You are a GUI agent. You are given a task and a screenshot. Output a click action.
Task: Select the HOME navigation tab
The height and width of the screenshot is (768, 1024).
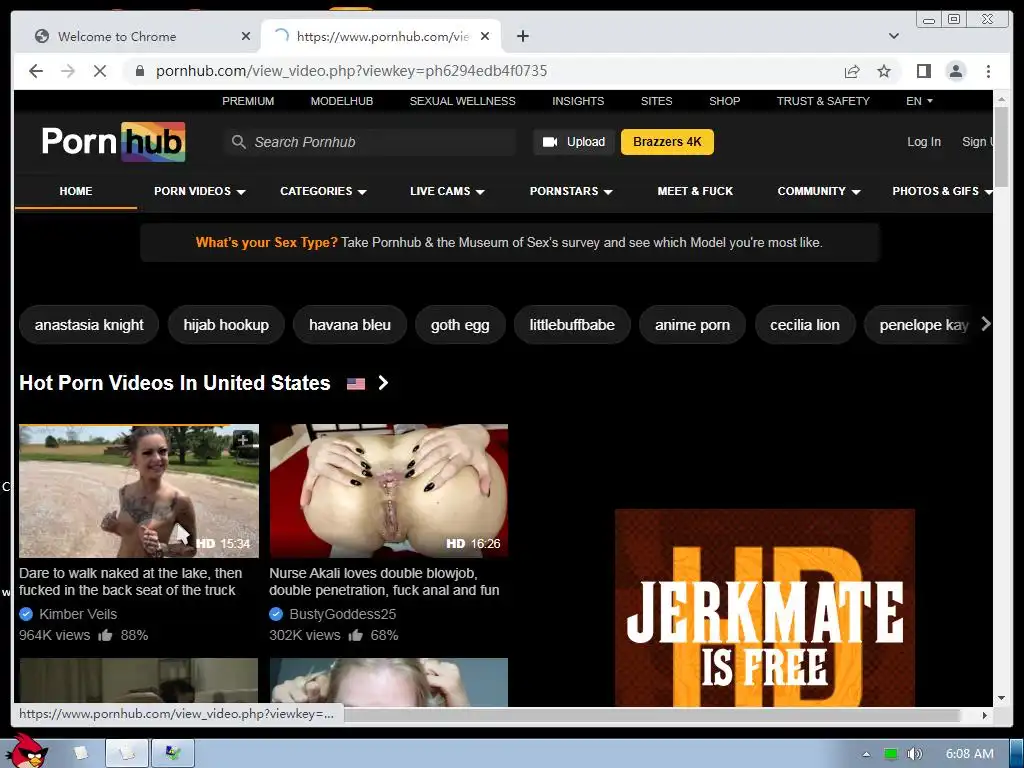point(76,191)
